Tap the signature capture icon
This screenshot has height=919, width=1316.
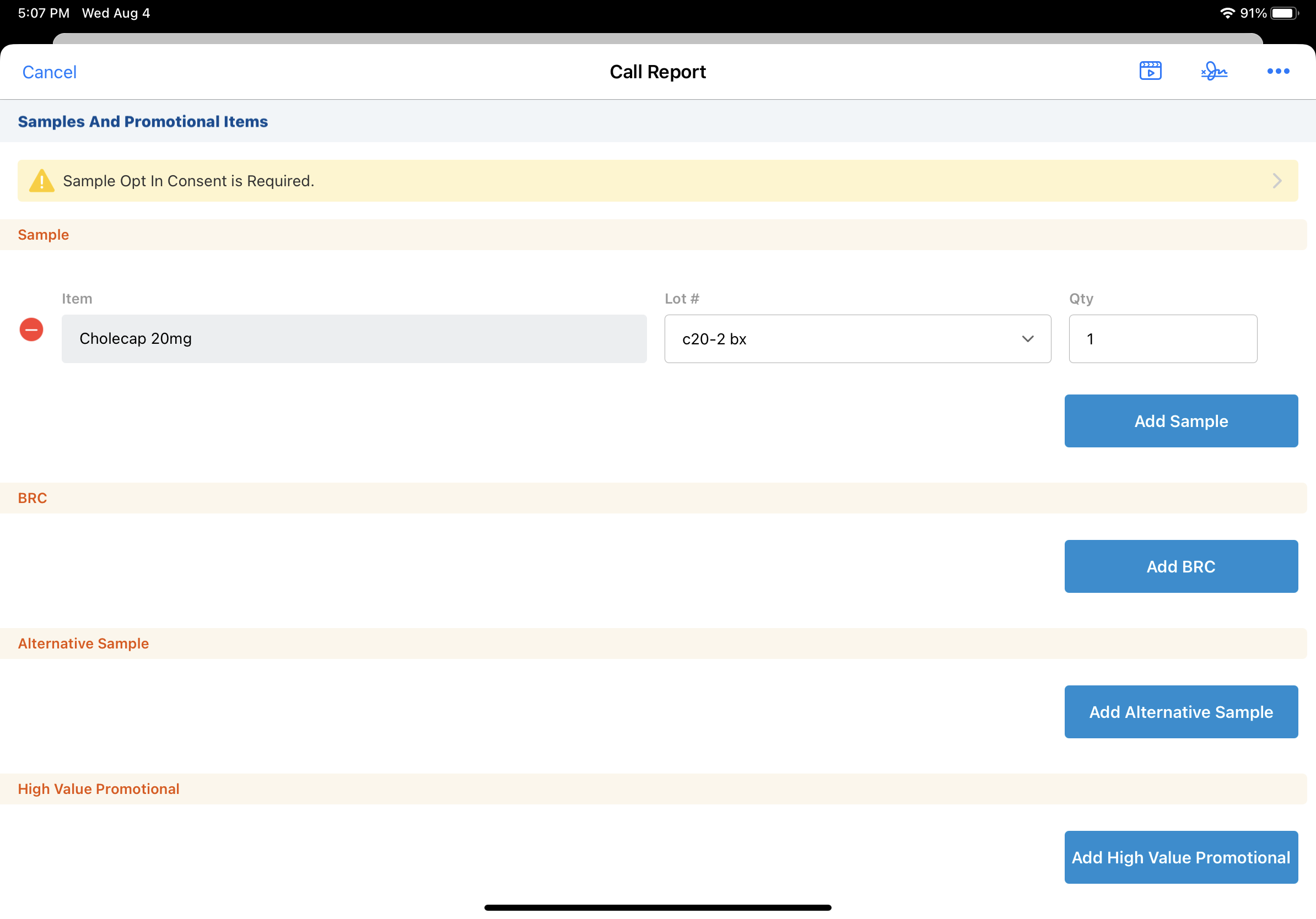coord(1214,71)
